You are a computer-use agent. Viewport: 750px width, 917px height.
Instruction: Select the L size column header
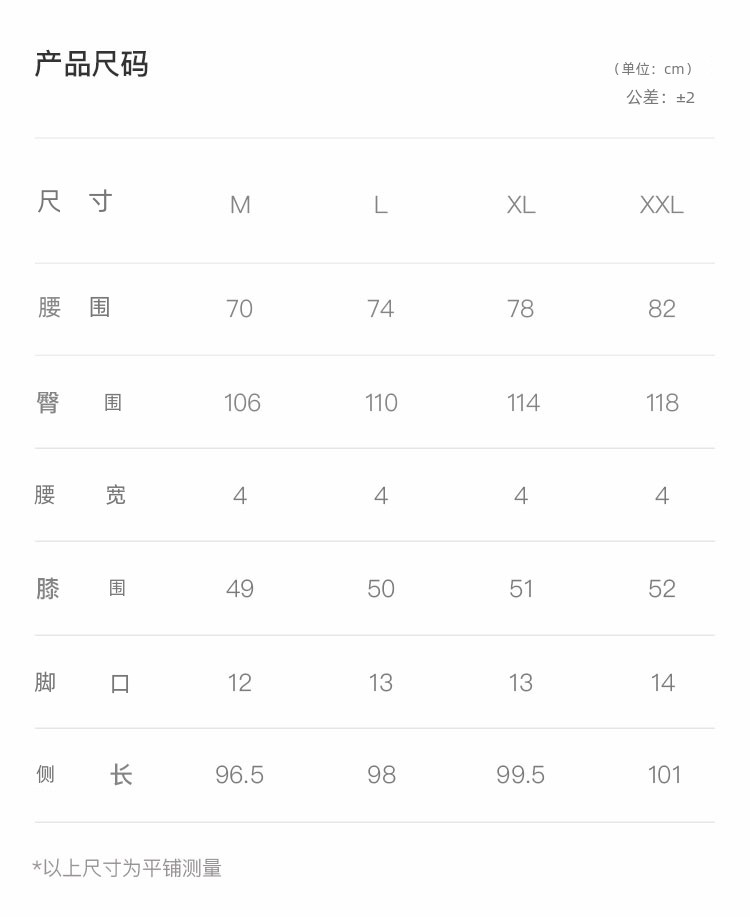381,205
